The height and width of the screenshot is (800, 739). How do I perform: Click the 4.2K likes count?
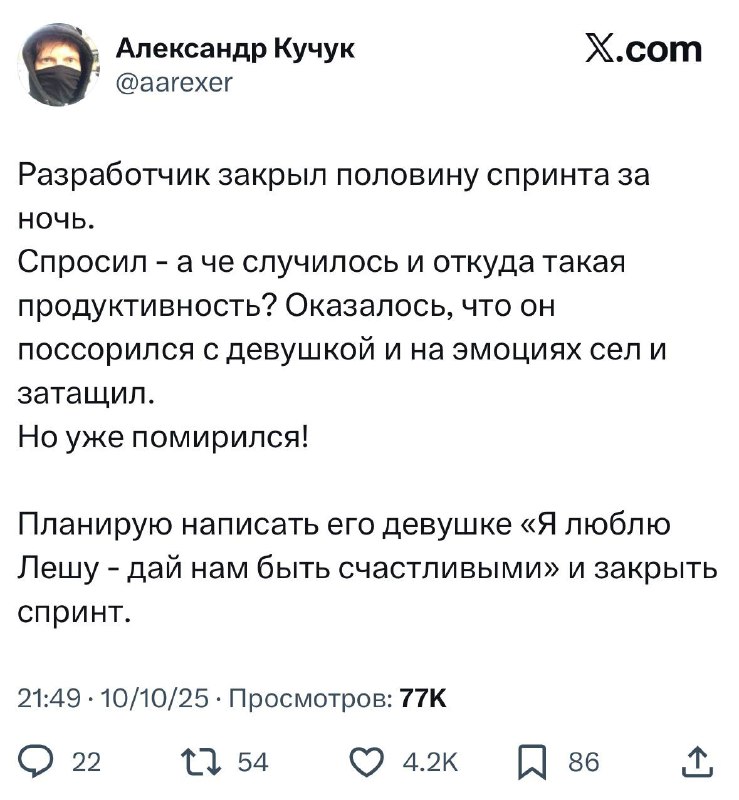coord(428,763)
